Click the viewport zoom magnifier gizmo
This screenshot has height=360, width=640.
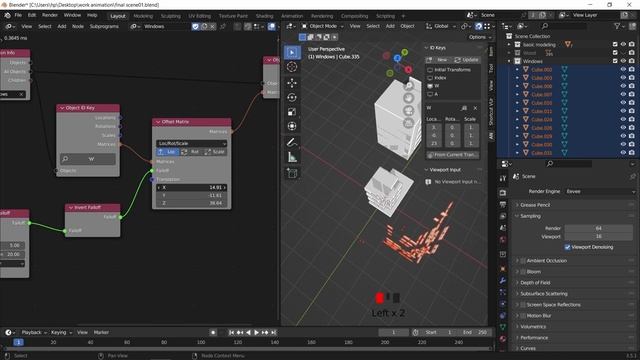point(409,86)
